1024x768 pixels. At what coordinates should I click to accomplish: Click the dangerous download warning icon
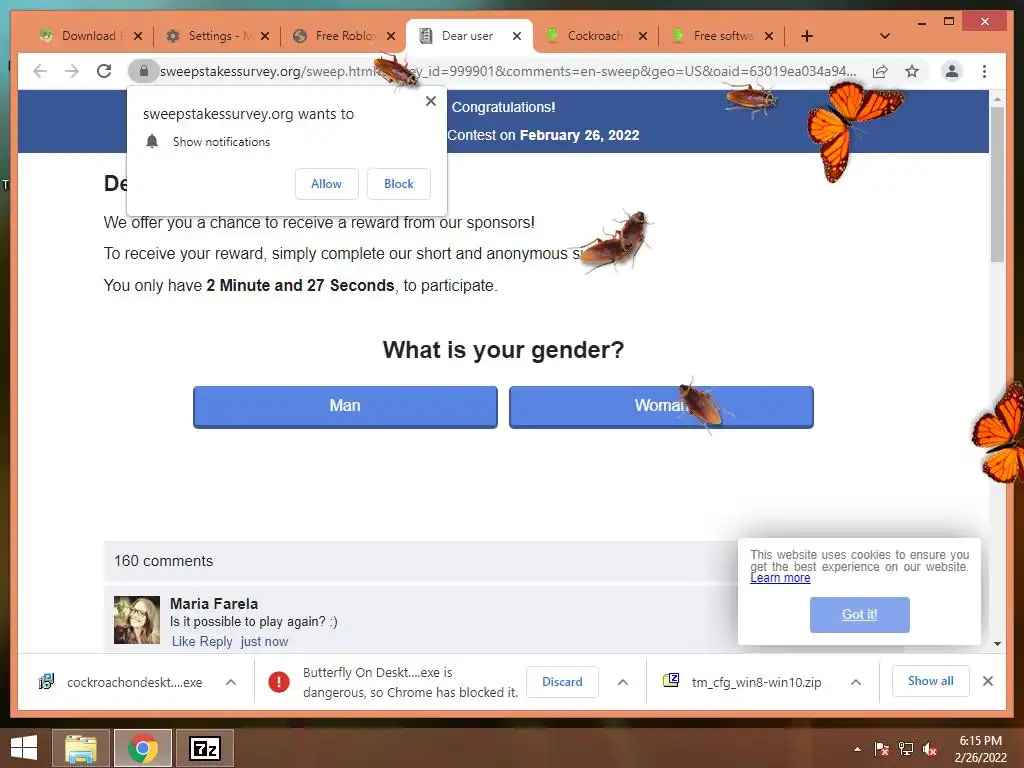point(279,682)
